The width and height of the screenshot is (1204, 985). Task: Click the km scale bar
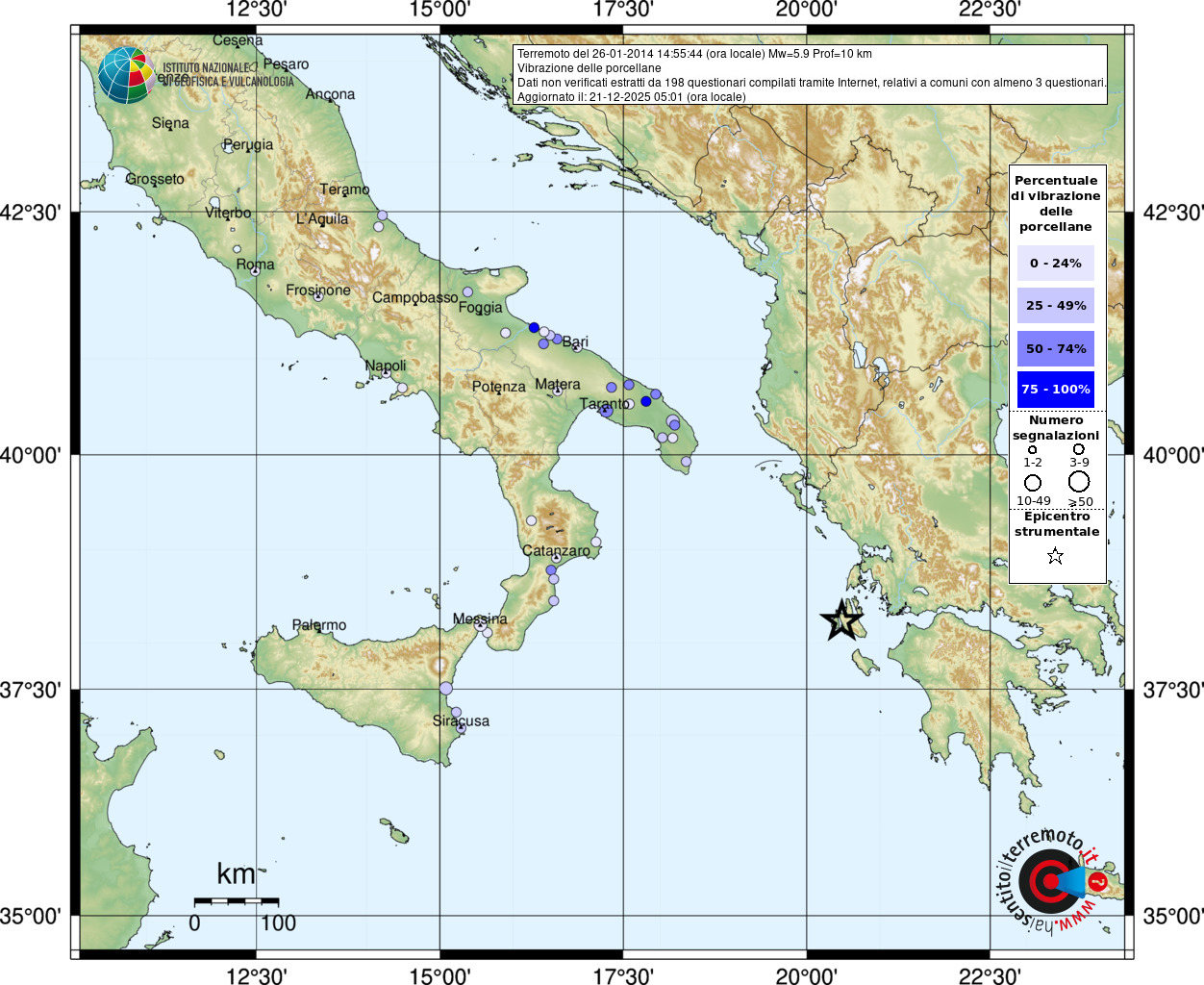[237, 901]
